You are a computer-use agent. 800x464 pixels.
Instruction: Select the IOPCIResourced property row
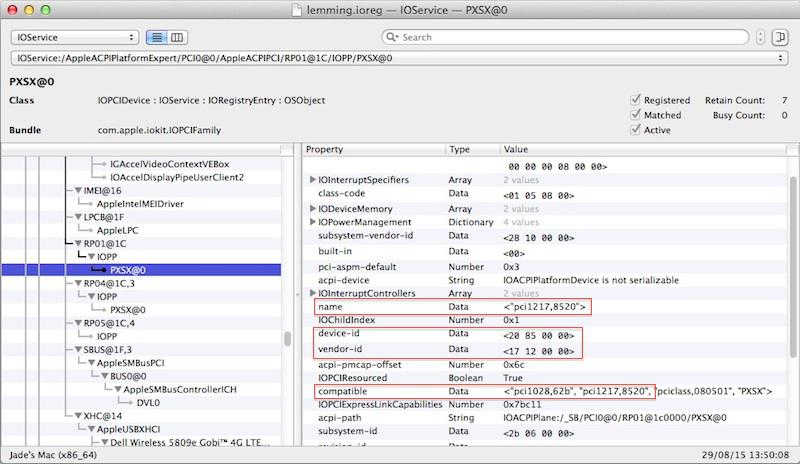pos(544,378)
